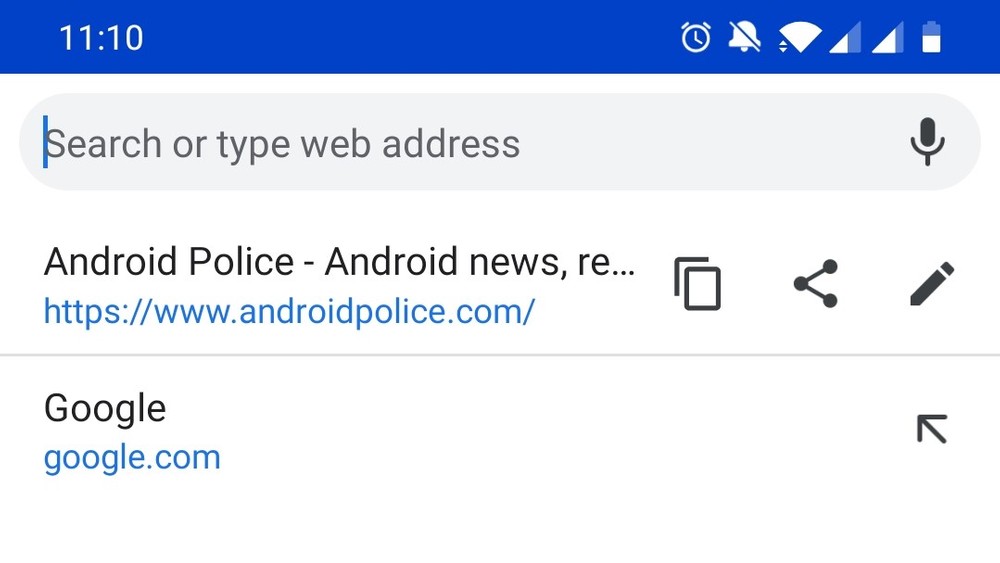Refine the Google suggestion with arrow icon
The width and height of the screenshot is (1000, 563).
[932, 429]
